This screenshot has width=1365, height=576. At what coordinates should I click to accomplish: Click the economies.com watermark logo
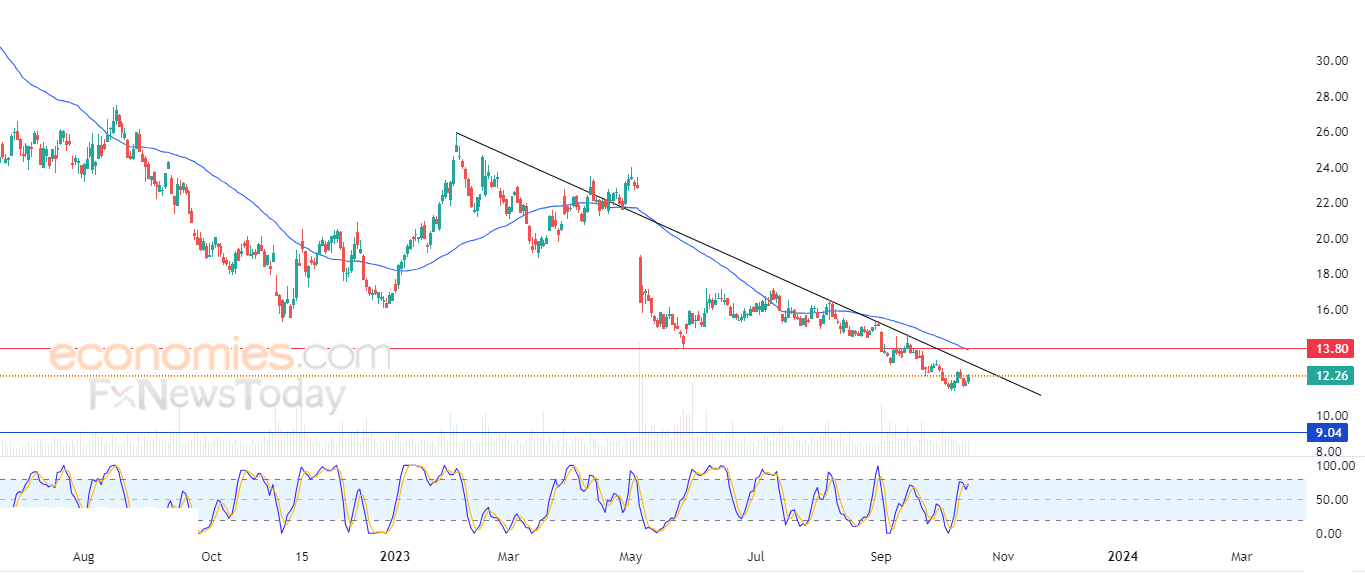coord(220,356)
